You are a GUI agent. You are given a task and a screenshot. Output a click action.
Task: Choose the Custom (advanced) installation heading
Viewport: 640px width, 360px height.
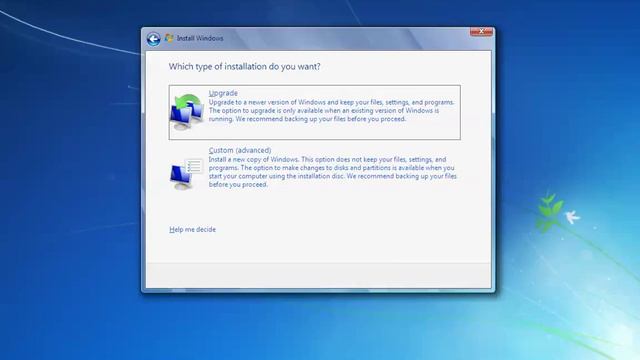point(240,150)
